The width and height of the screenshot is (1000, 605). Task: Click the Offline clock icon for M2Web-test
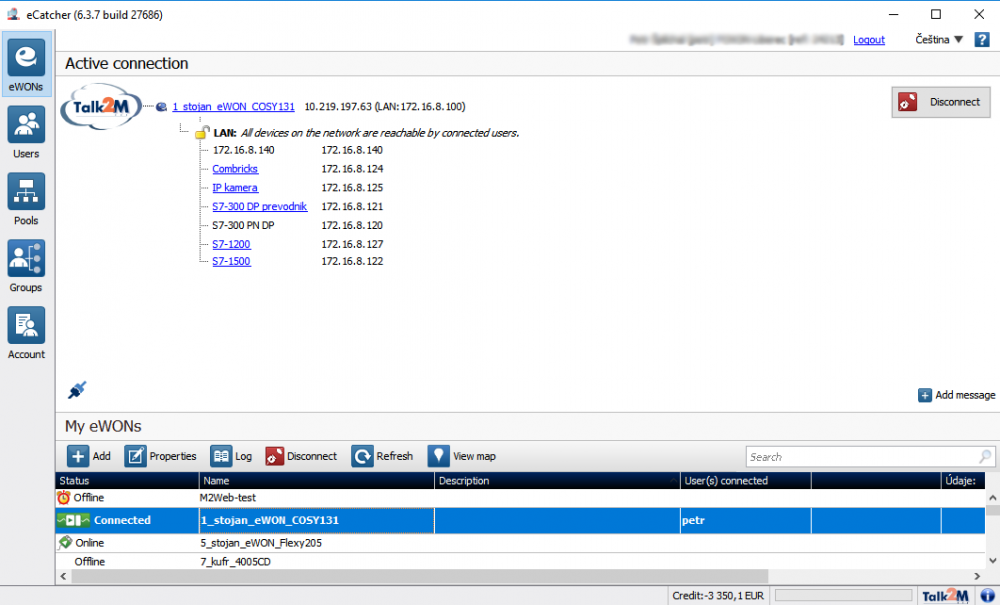click(x=64, y=498)
